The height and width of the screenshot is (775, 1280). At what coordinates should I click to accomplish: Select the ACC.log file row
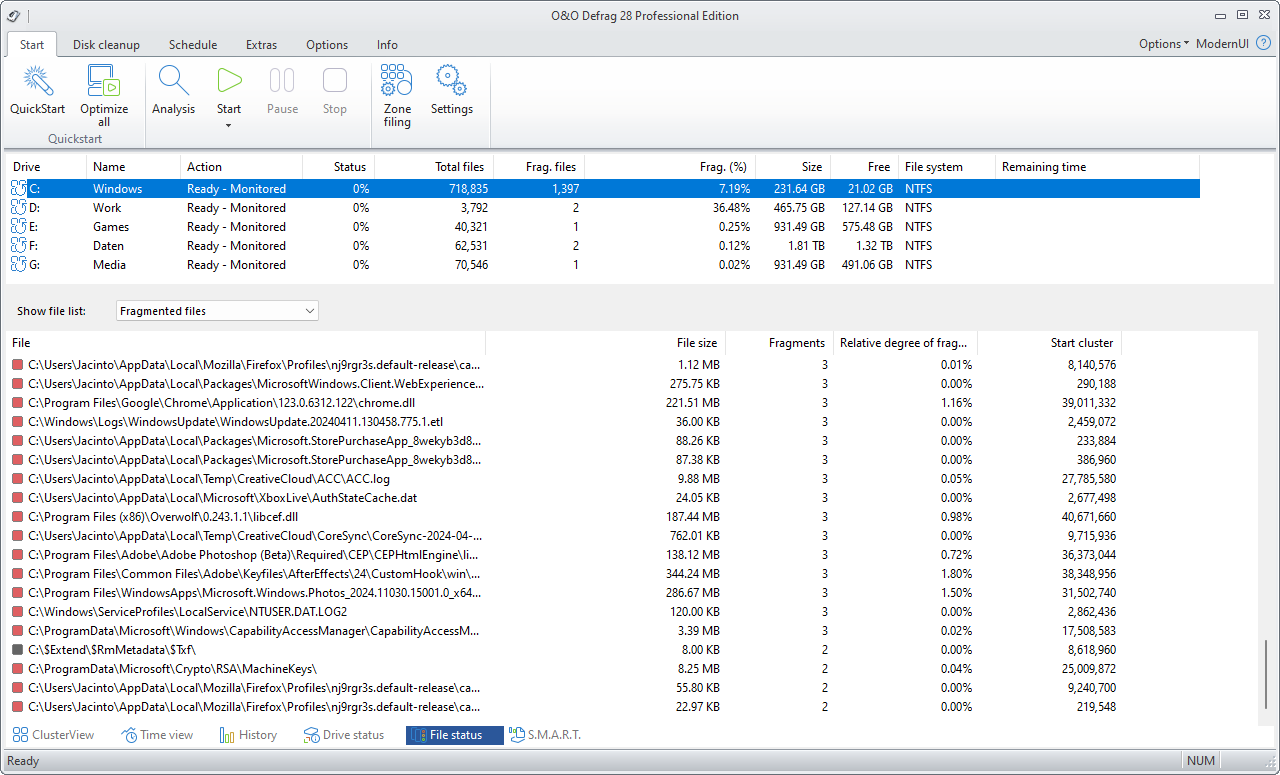pos(565,479)
